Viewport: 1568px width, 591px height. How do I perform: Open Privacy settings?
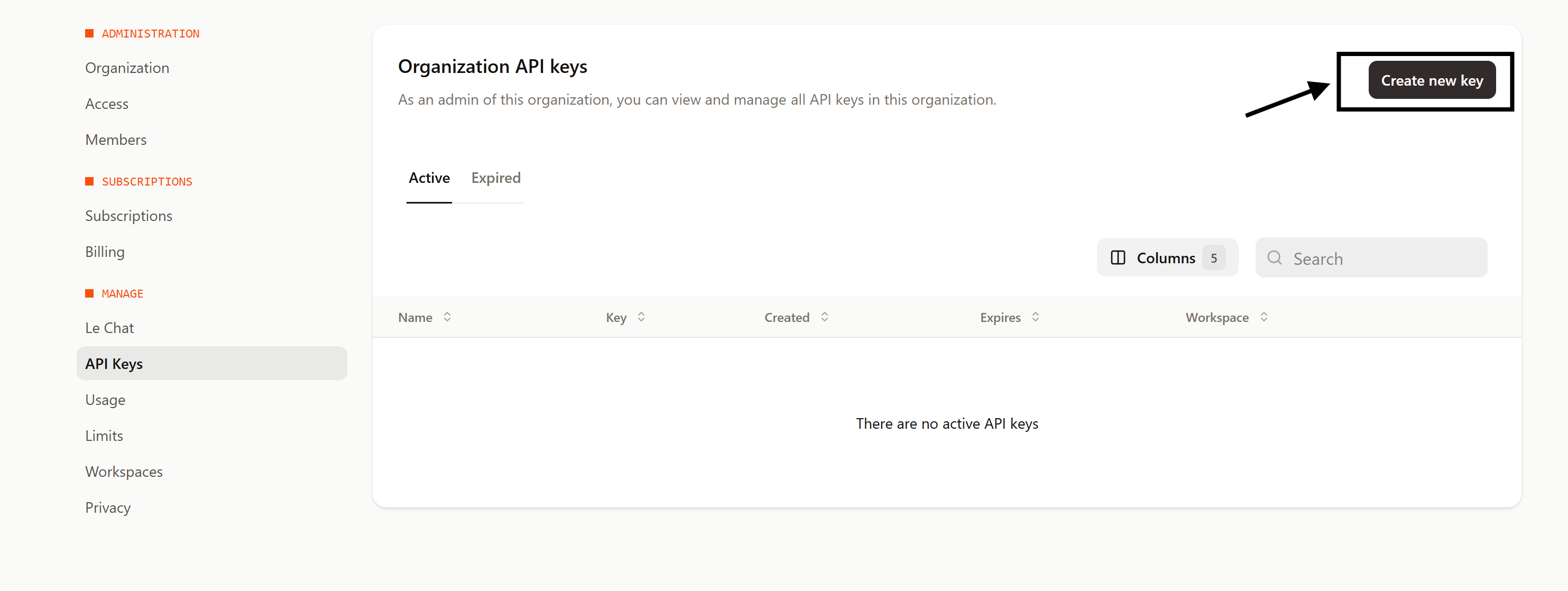108,507
